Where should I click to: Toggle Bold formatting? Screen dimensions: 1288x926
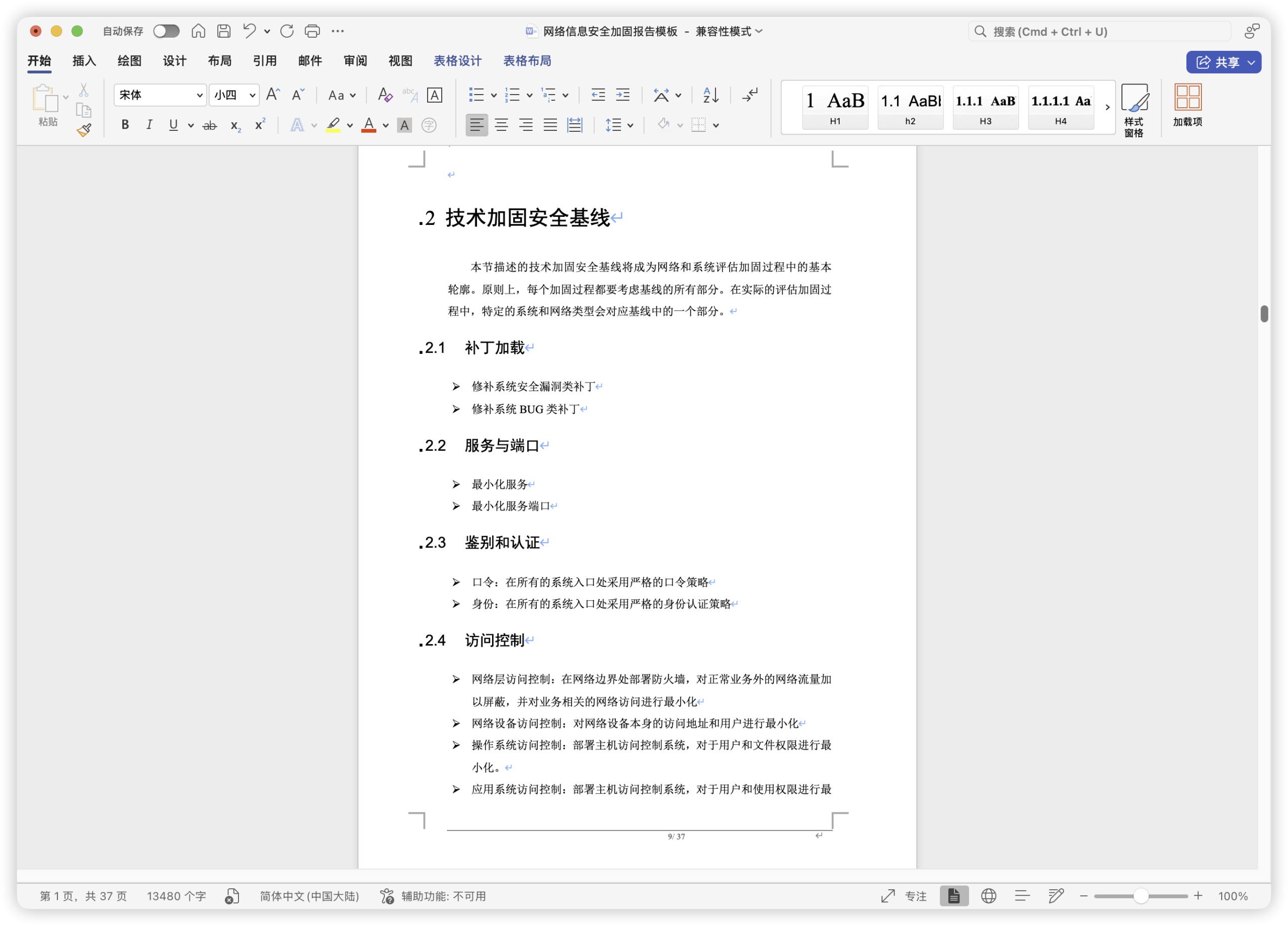tap(125, 125)
